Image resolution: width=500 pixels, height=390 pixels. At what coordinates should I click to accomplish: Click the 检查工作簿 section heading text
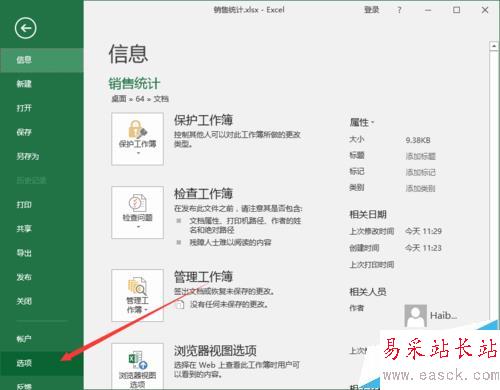click(x=203, y=193)
